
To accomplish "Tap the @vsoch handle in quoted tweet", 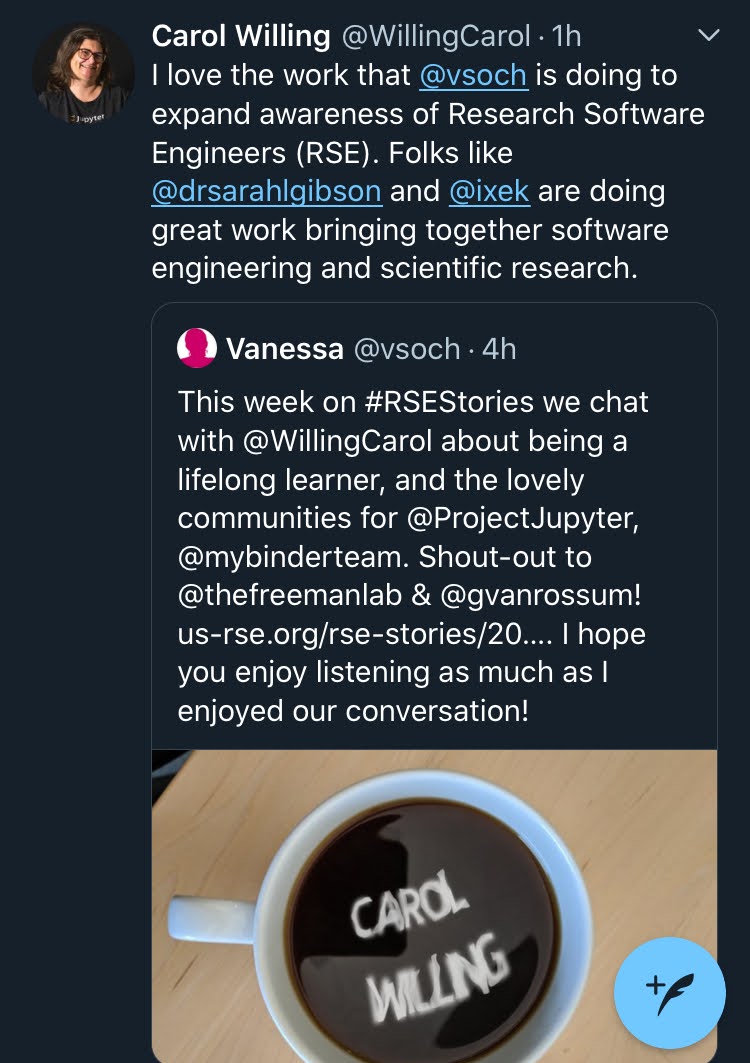I will click(407, 349).
